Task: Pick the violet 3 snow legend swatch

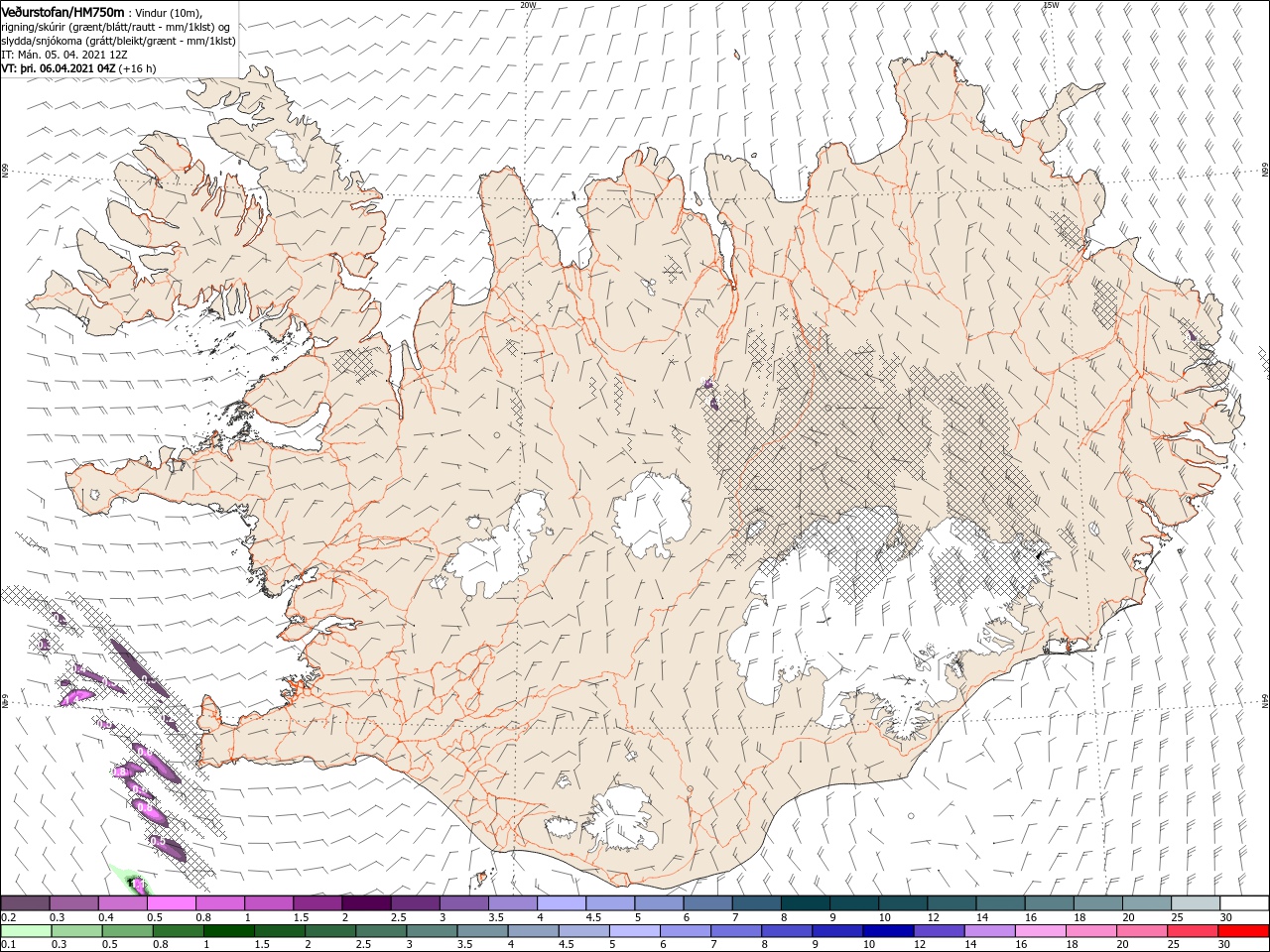Action: [464, 903]
